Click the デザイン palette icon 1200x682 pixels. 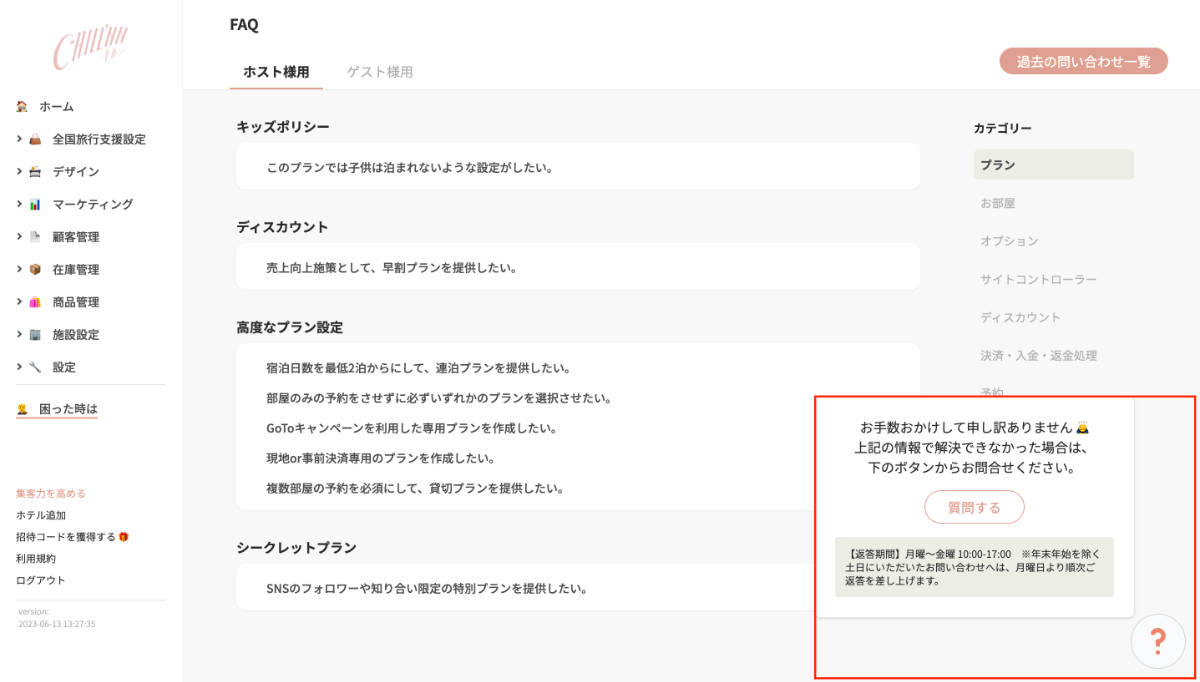pyautogui.click(x=35, y=172)
